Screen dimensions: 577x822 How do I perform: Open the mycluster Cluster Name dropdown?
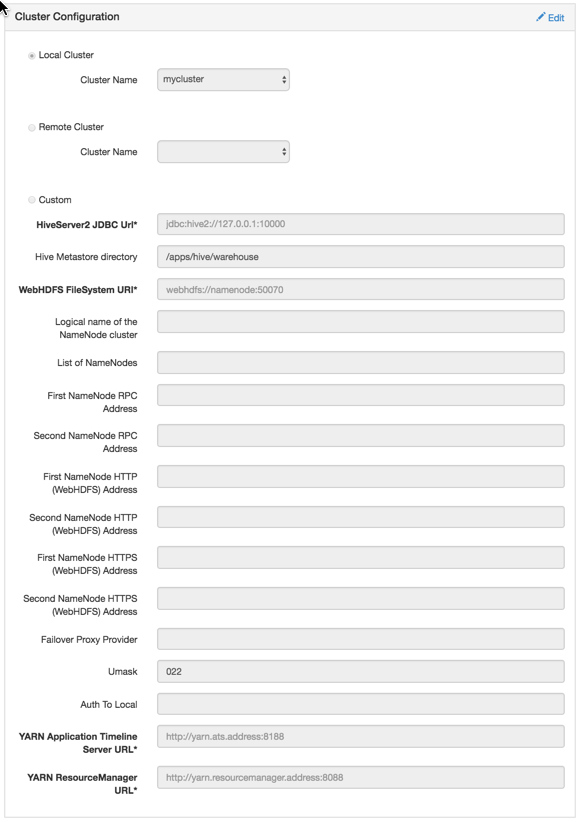pos(223,80)
